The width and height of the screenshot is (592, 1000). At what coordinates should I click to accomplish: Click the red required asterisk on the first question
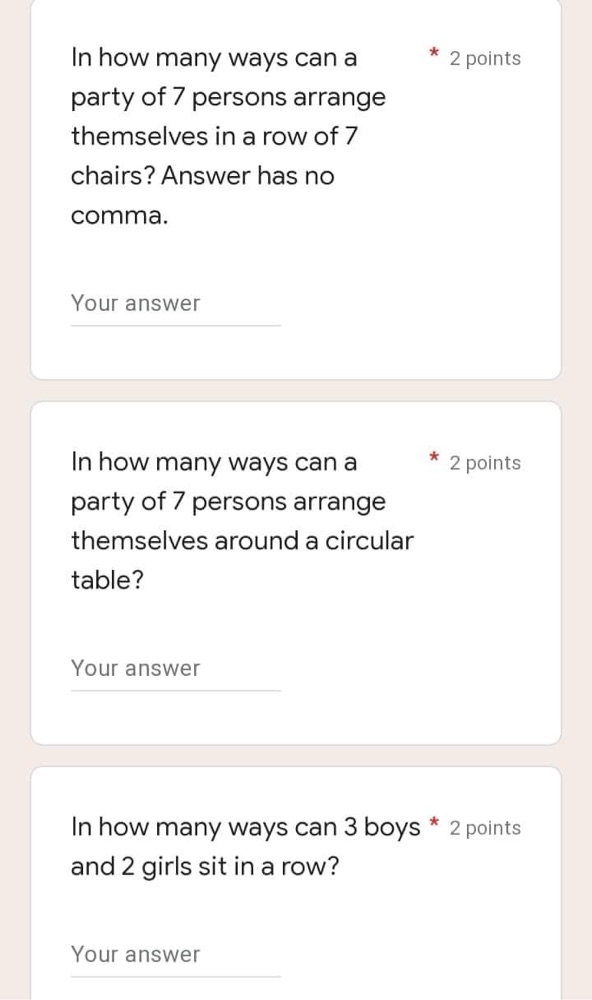click(433, 52)
